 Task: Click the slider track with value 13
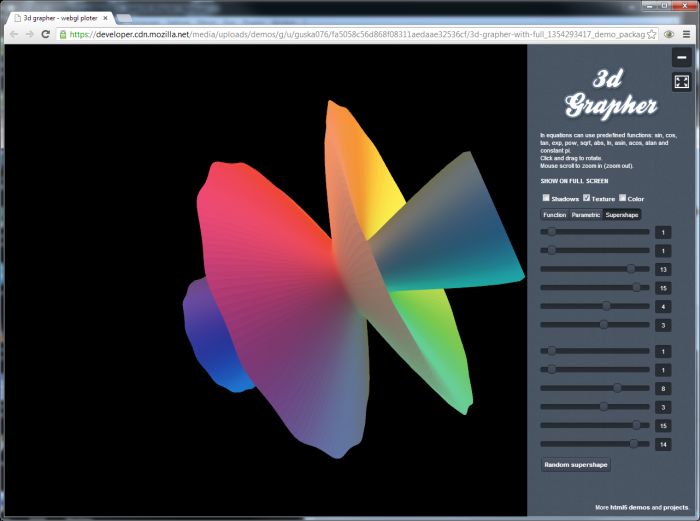point(595,269)
